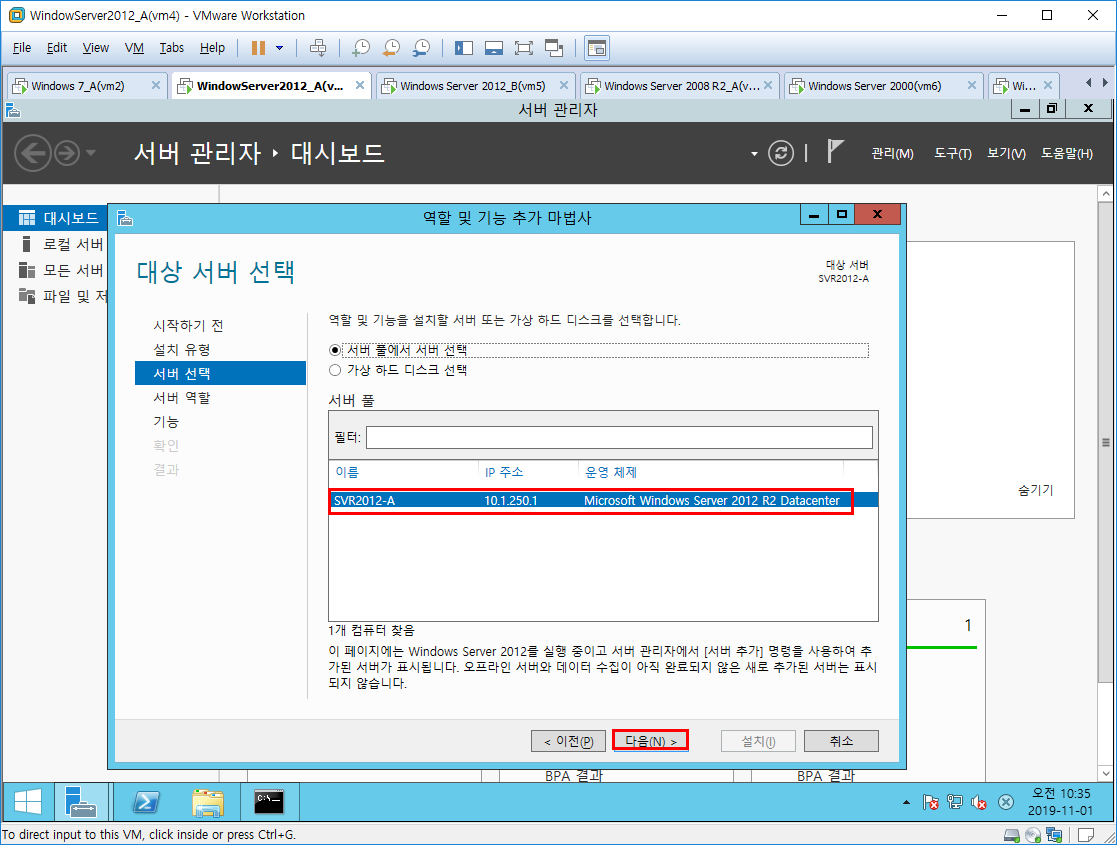Open the VMware File menu

(22, 48)
